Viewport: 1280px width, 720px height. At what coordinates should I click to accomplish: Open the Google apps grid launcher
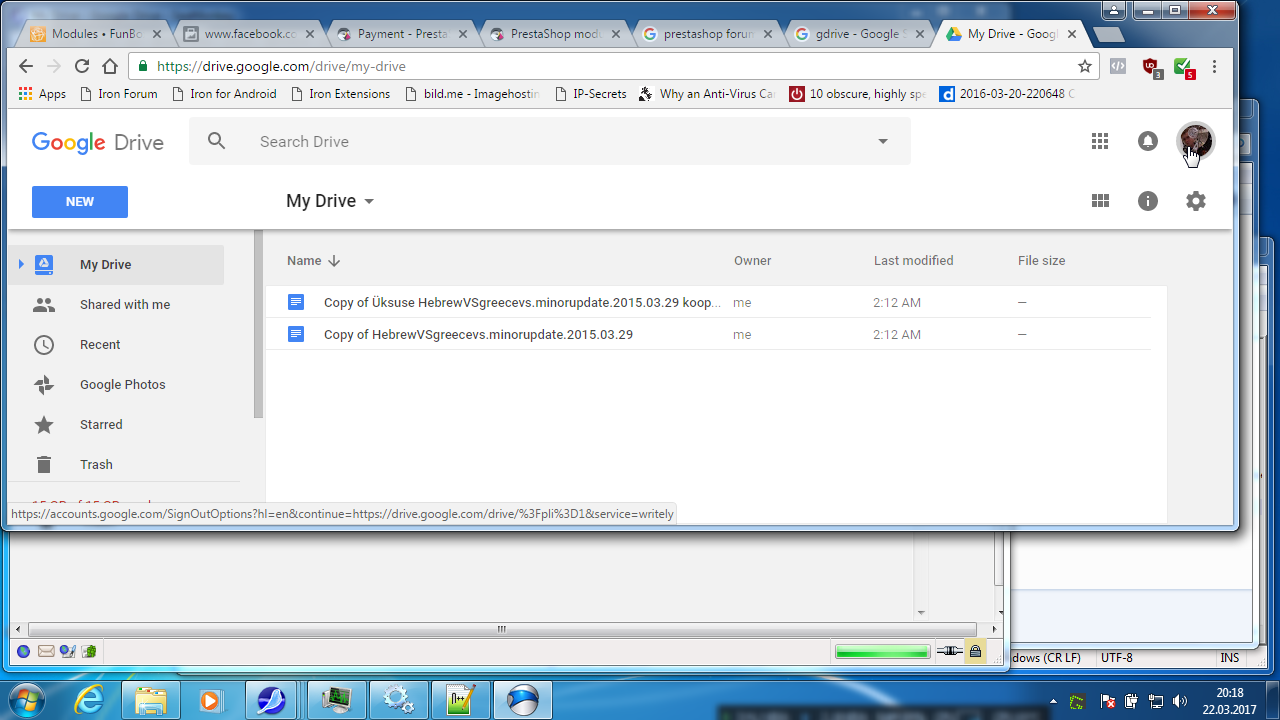pos(1100,141)
